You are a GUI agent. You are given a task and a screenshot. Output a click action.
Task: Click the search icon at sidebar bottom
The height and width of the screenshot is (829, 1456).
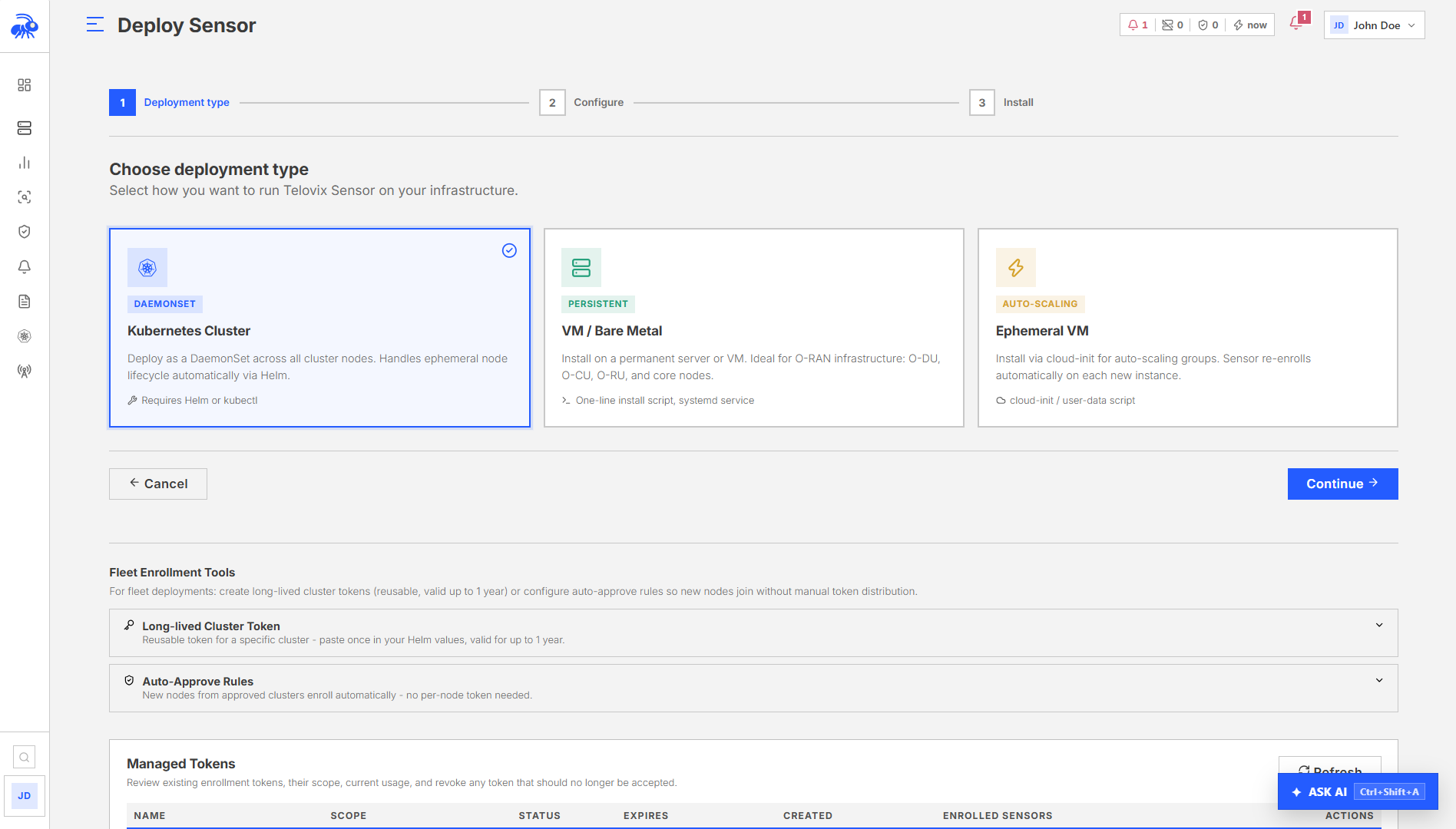point(25,757)
